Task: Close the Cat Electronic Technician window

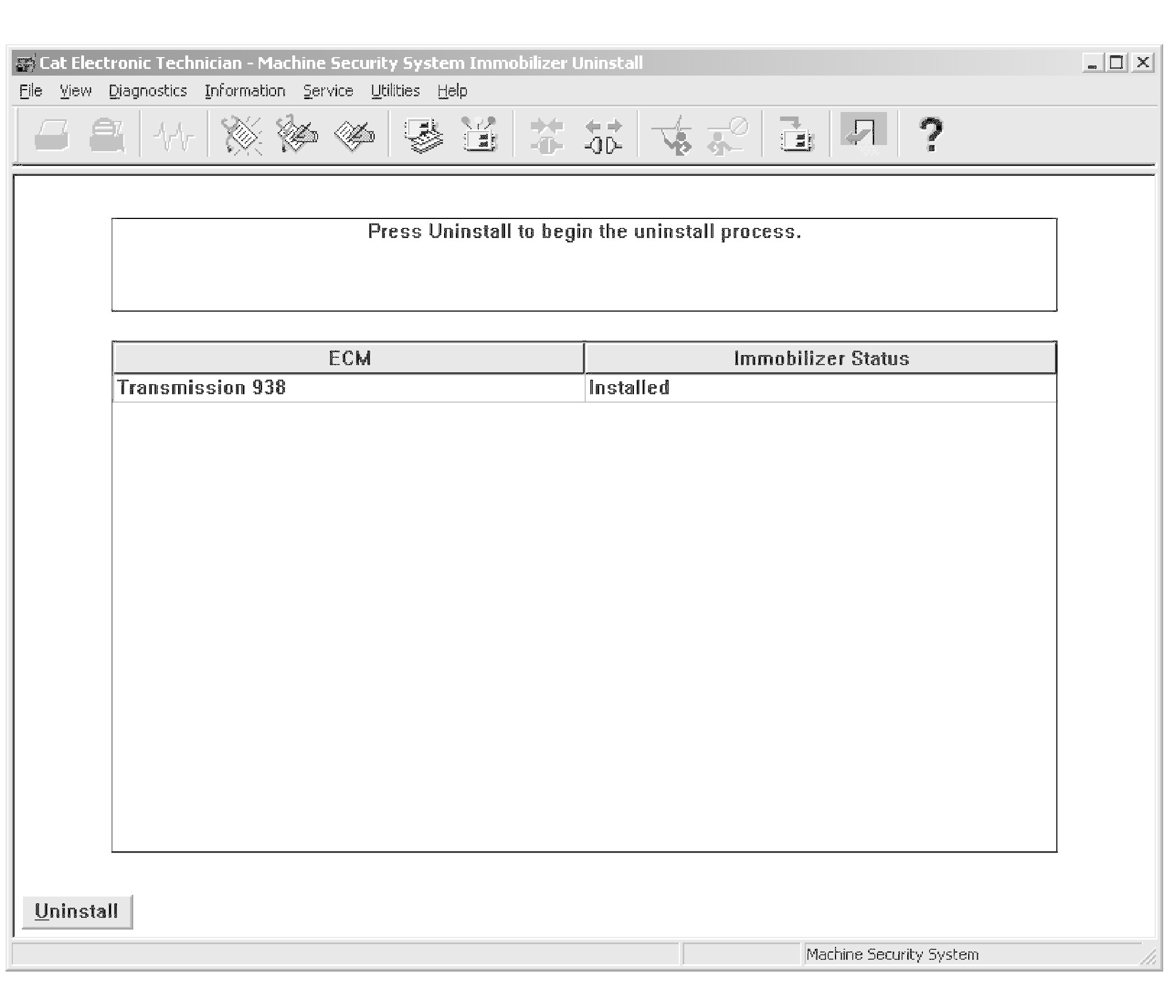Action: 1142,62
